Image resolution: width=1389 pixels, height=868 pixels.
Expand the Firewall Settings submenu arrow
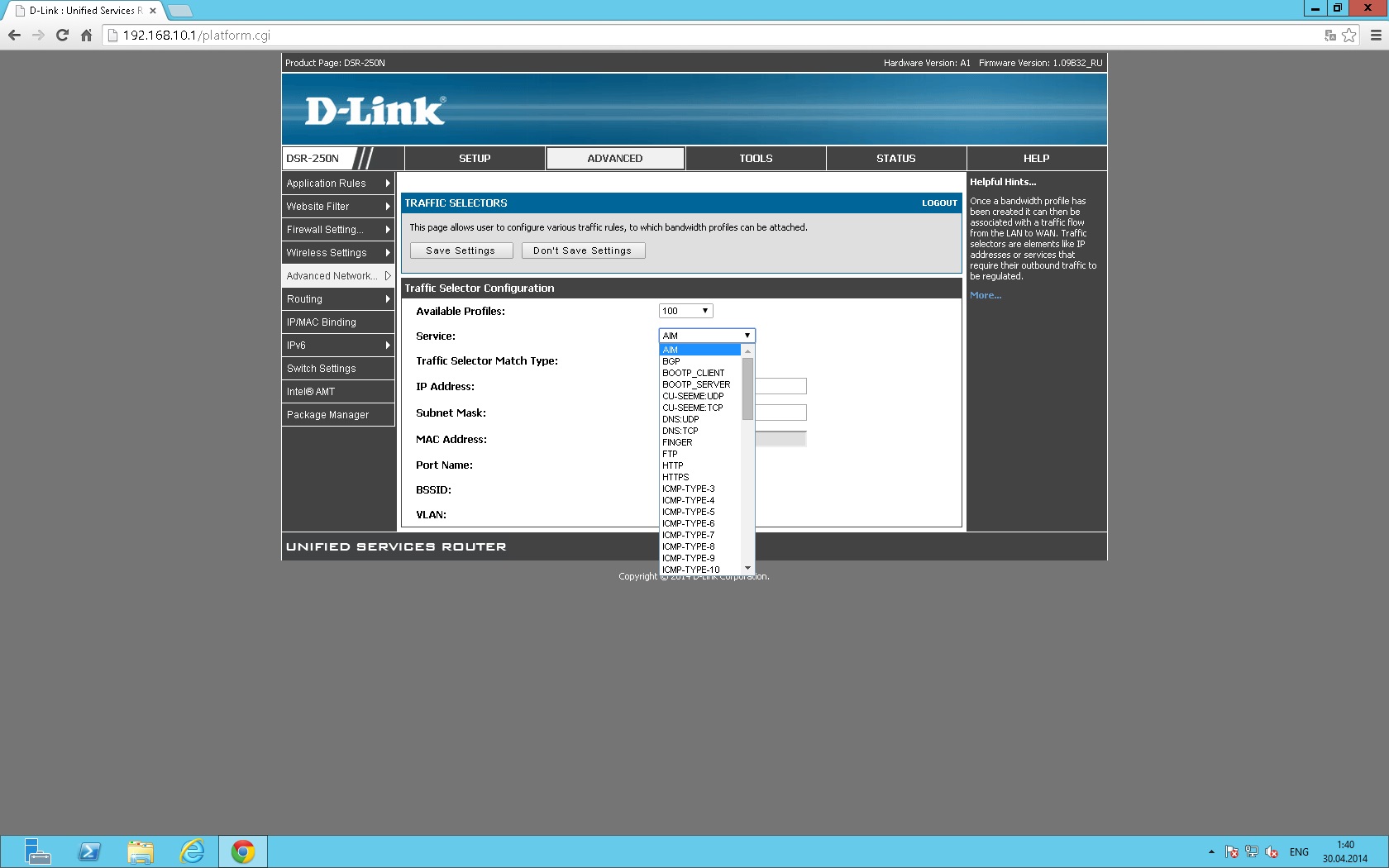pos(388,230)
